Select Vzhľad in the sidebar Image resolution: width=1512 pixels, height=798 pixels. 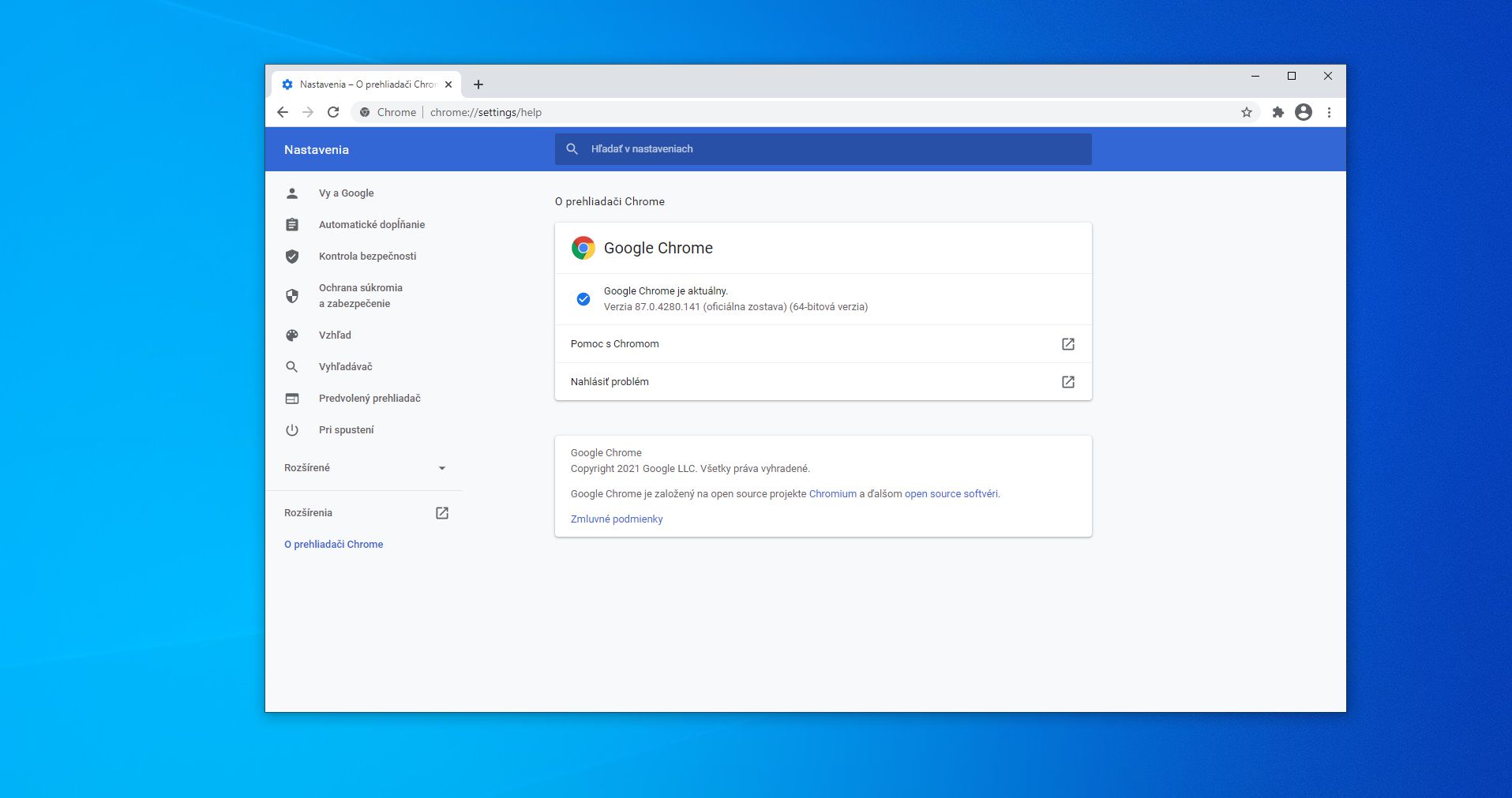pyautogui.click(x=335, y=335)
